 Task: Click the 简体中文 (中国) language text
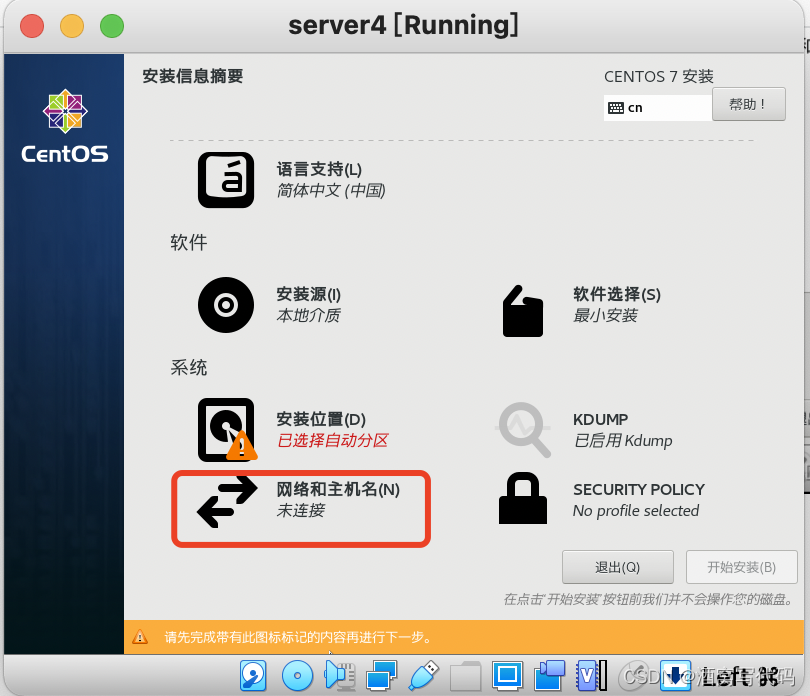point(331,191)
